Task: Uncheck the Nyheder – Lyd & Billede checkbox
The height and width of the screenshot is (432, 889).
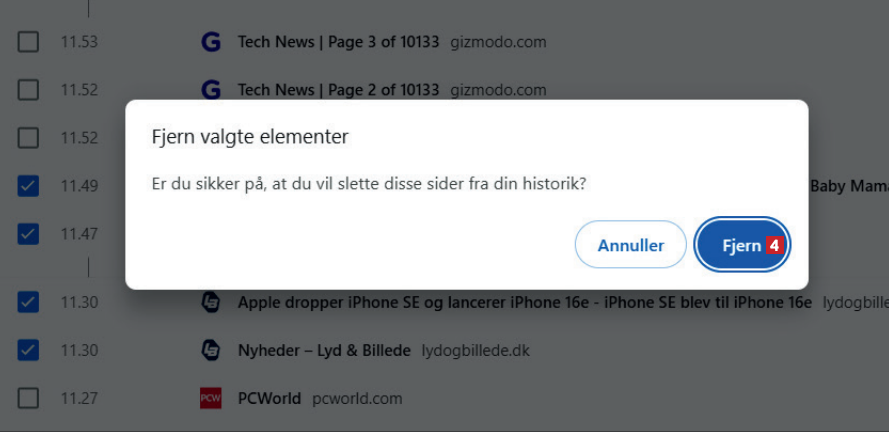Action: (x=29, y=350)
